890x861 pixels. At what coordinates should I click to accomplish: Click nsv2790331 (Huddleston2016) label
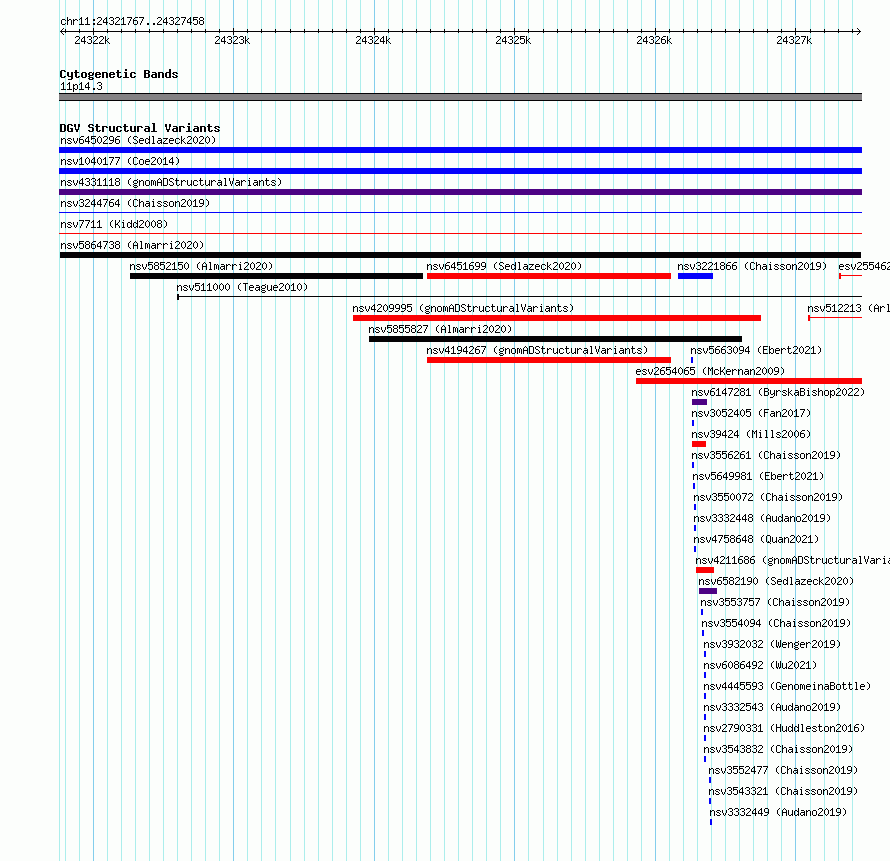click(x=784, y=728)
